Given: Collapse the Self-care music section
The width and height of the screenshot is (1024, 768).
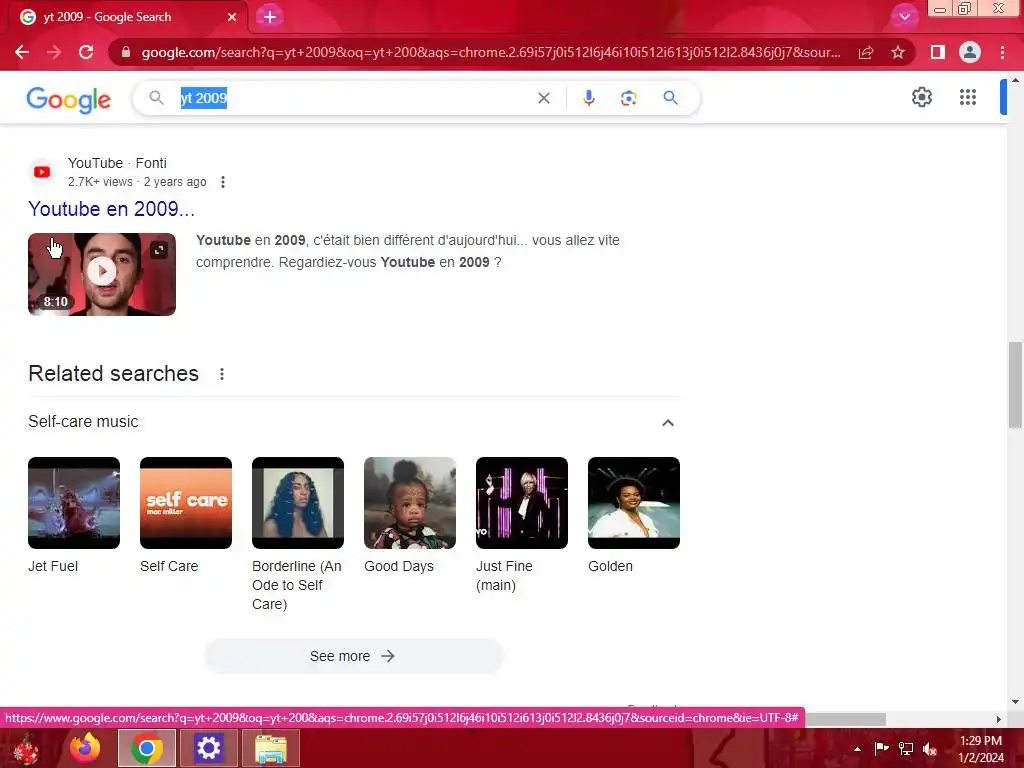Looking at the screenshot, I should click(x=667, y=423).
